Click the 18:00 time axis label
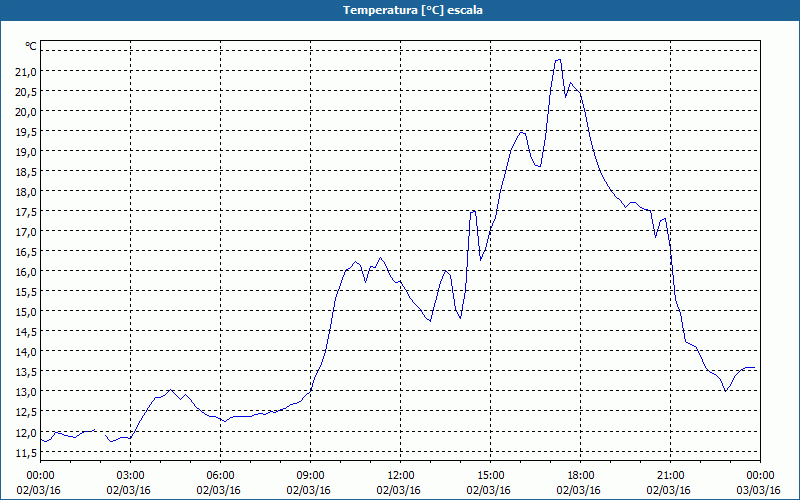This screenshot has height=500, width=800. 581,476
